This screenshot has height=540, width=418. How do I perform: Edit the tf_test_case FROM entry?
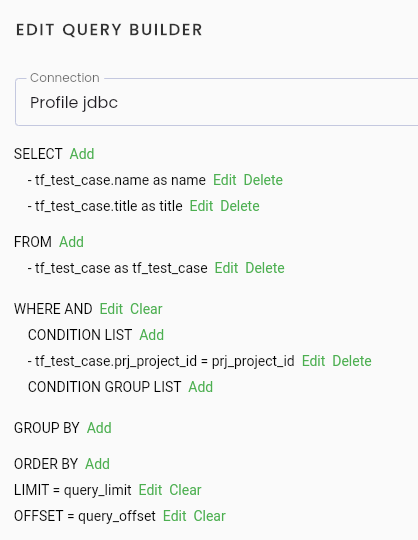click(x=226, y=268)
